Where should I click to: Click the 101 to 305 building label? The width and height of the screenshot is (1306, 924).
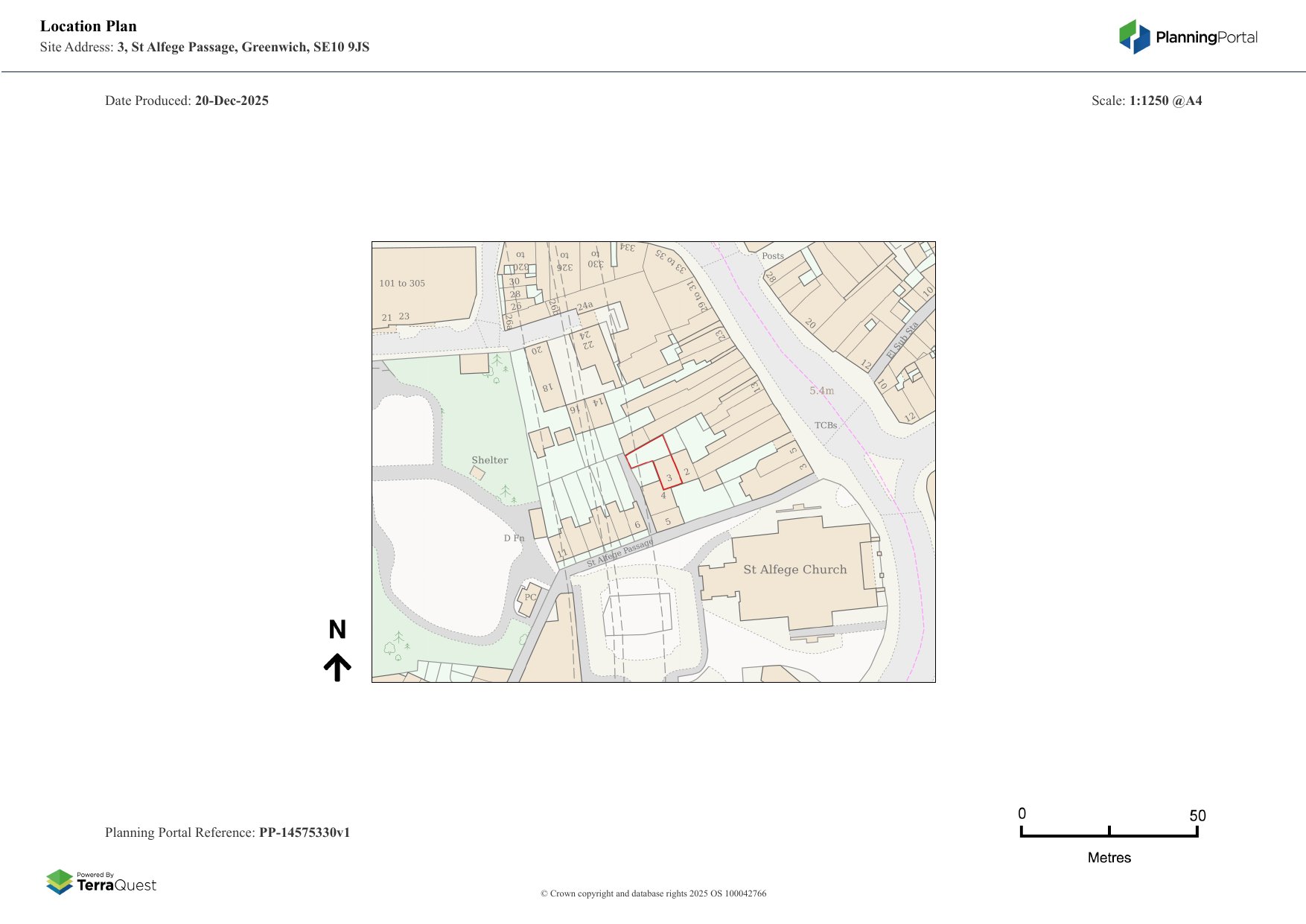coord(401,283)
